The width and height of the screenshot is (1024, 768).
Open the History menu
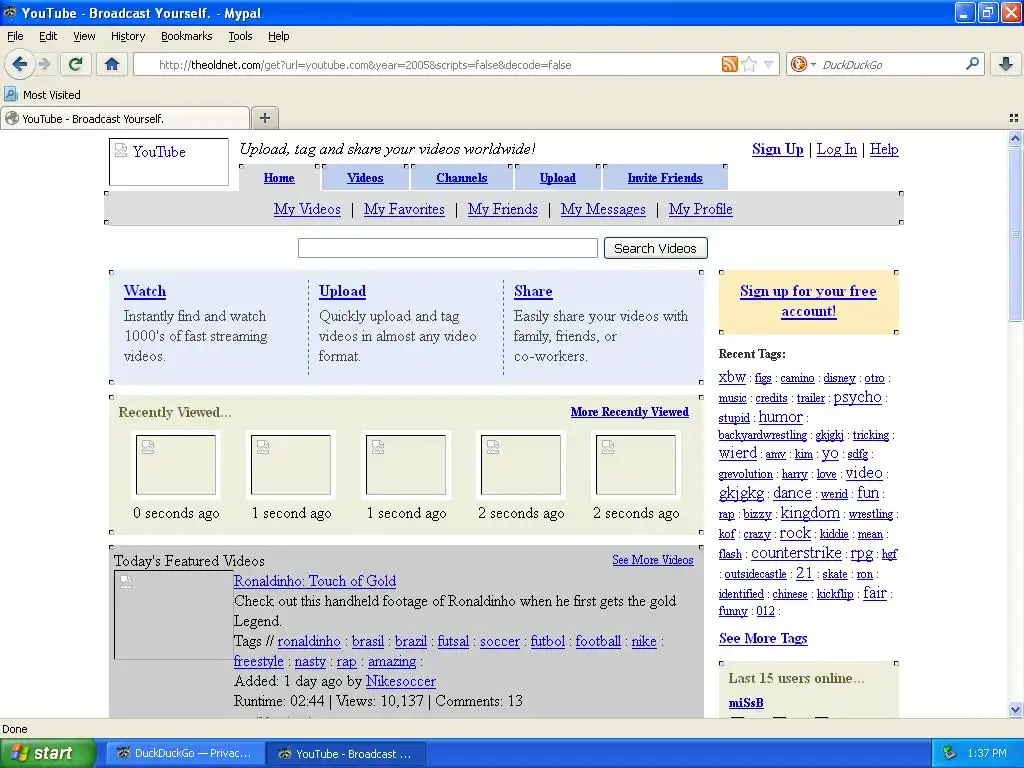[x=128, y=36]
